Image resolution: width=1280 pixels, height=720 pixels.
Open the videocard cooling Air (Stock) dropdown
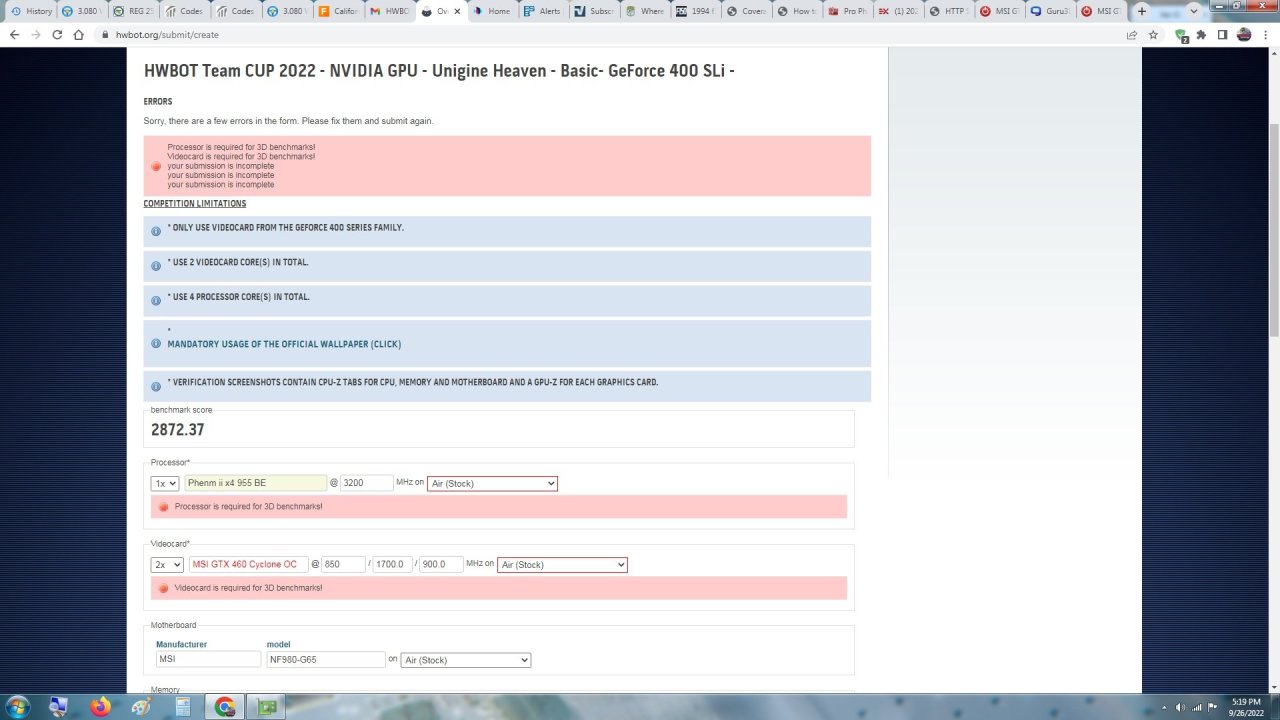(562, 564)
